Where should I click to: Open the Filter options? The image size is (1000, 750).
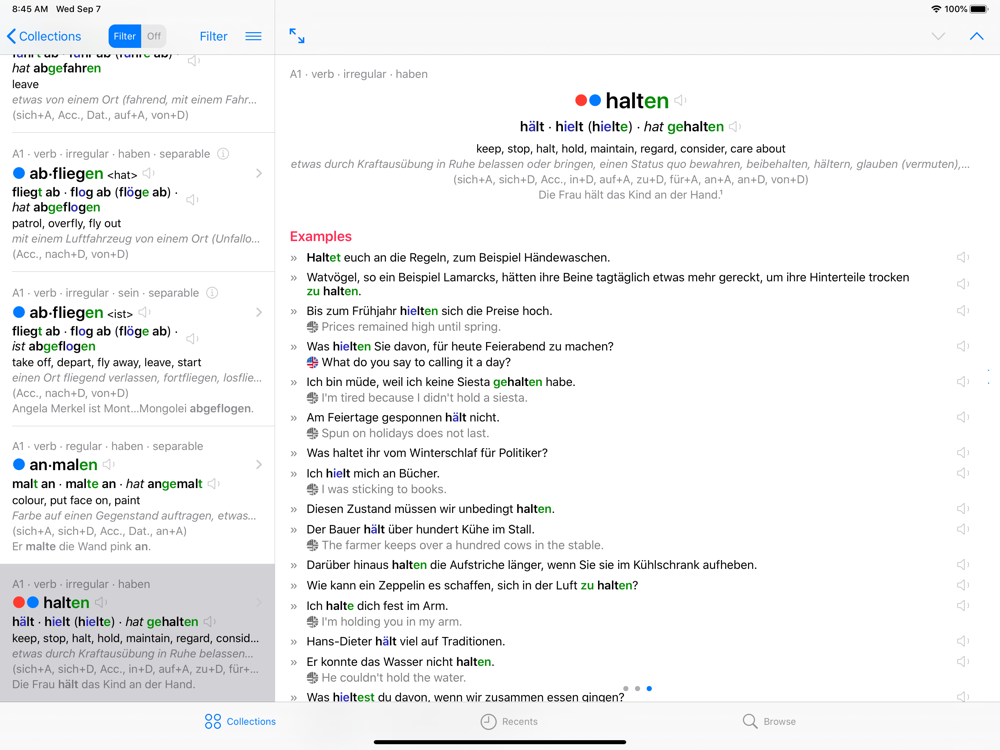213,36
